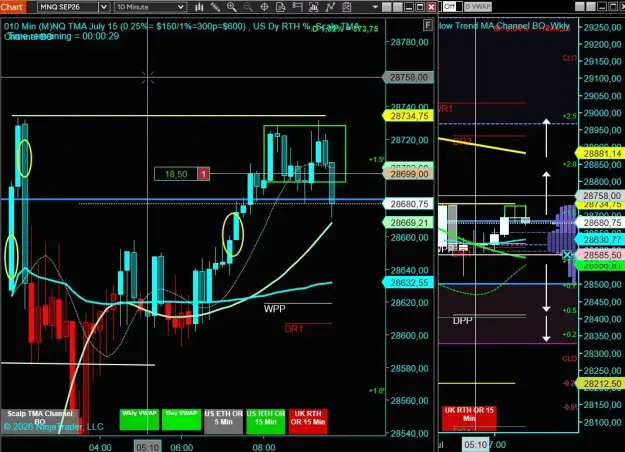Click the DPP label in right chart

pos(462,321)
